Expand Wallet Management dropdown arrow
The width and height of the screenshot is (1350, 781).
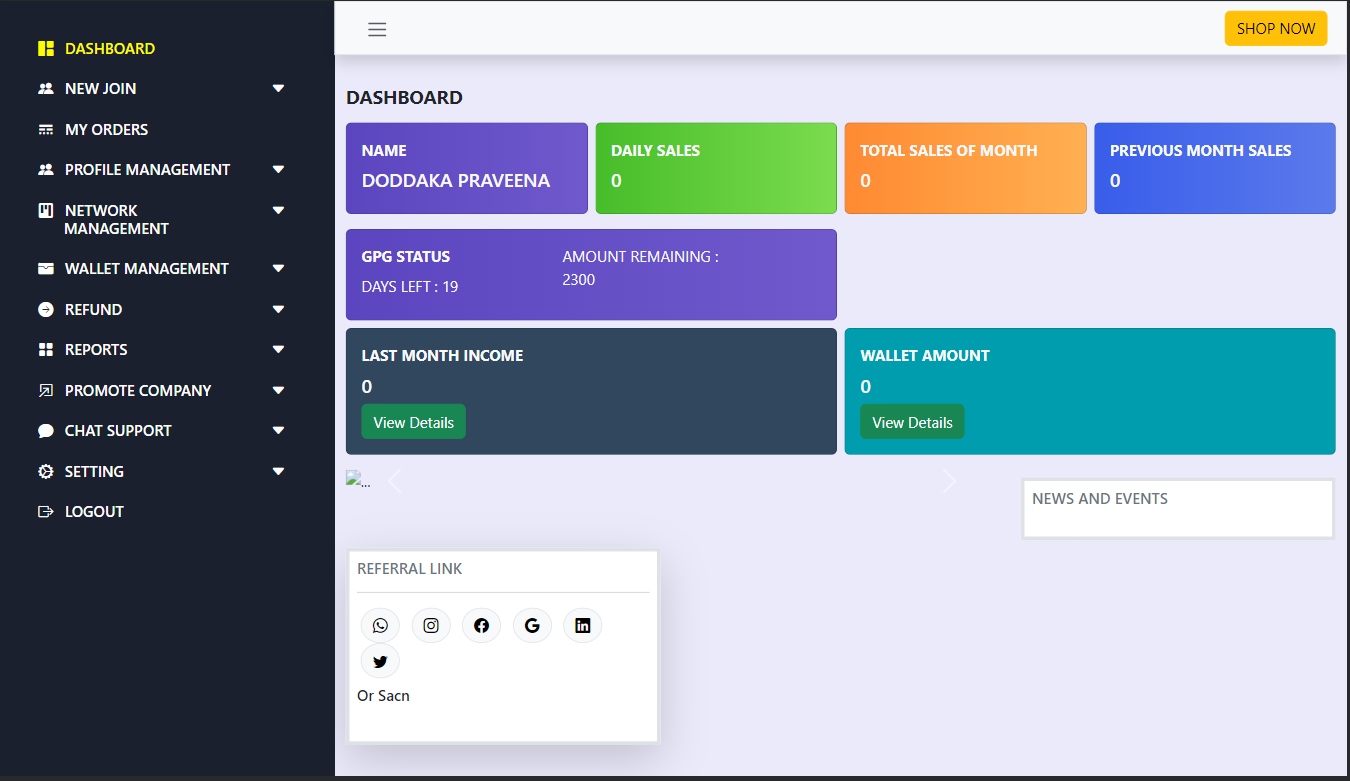tap(278, 268)
